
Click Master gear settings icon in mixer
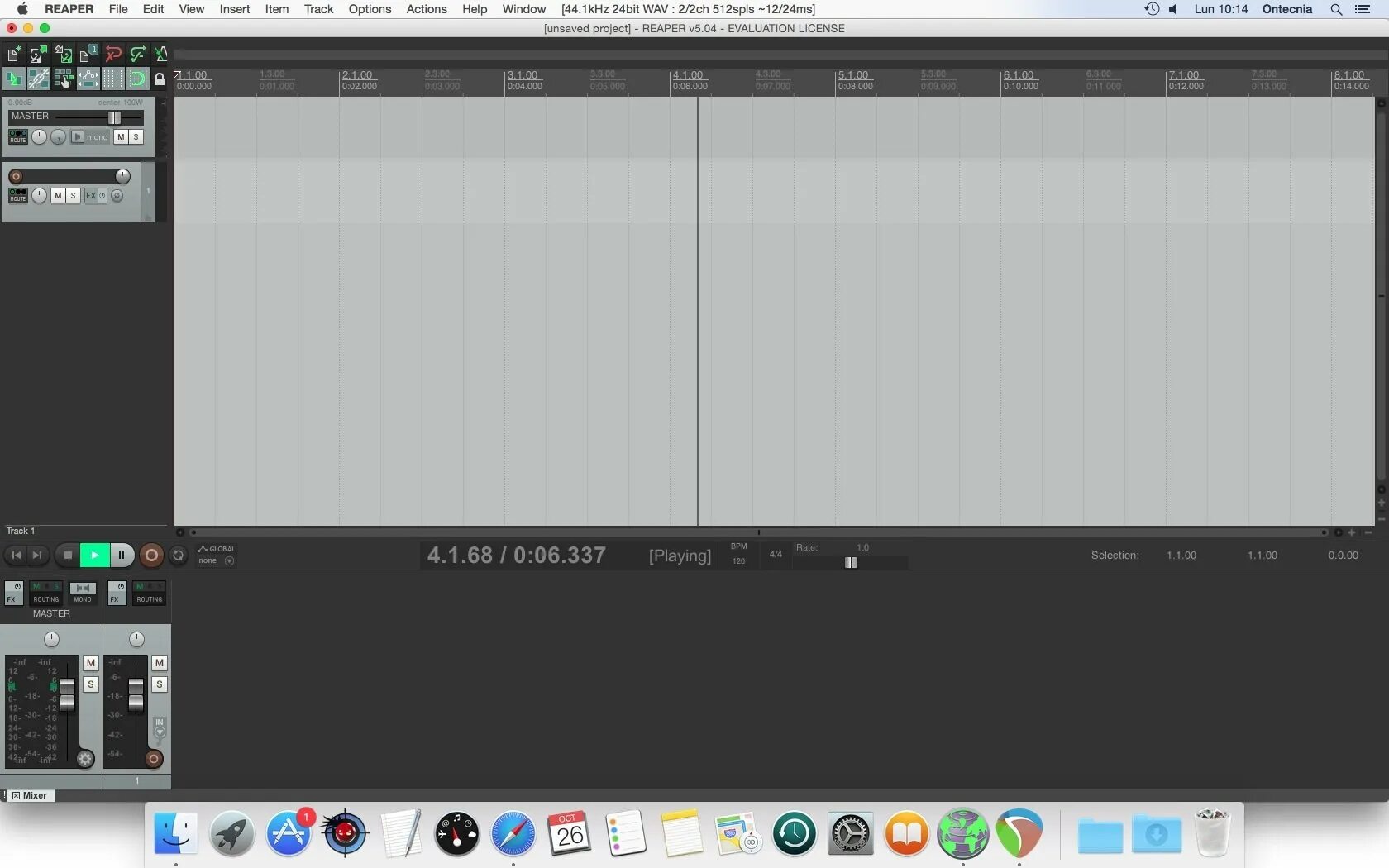click(85, 759)
